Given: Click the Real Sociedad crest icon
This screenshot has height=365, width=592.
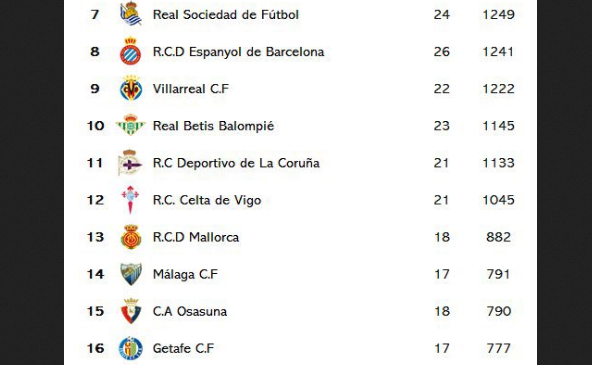Looking at the screenshot, I should point(131,14).
